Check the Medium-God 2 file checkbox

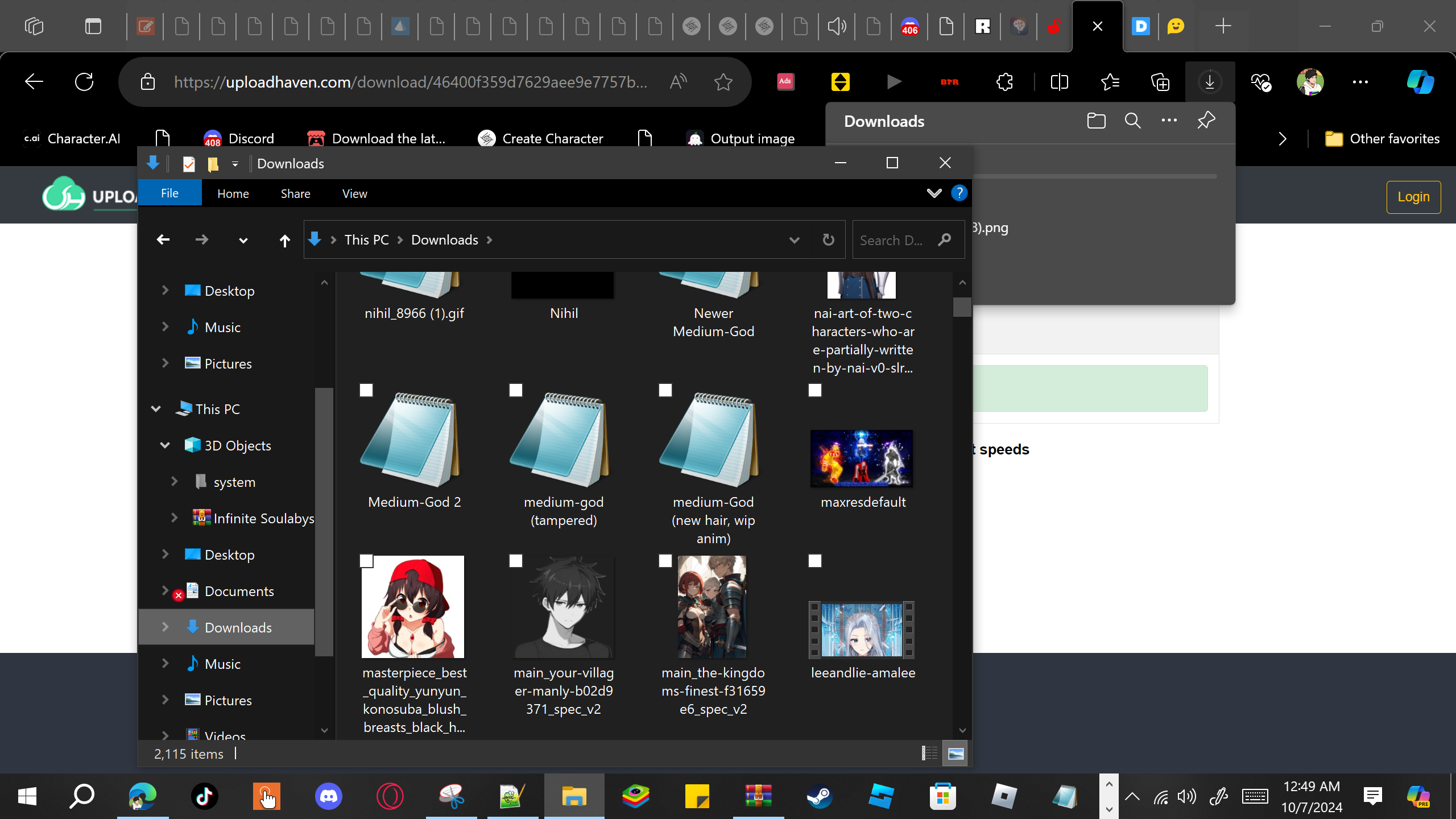(x=366, y=390)
